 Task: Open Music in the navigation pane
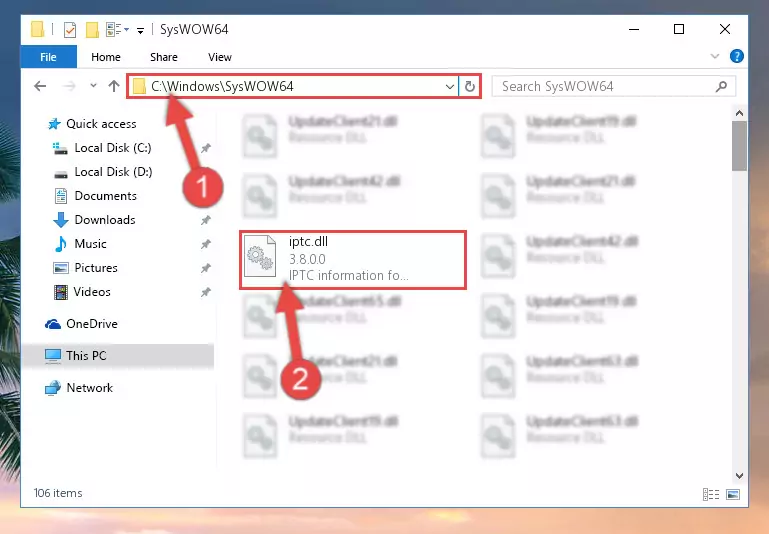(90, 244)
